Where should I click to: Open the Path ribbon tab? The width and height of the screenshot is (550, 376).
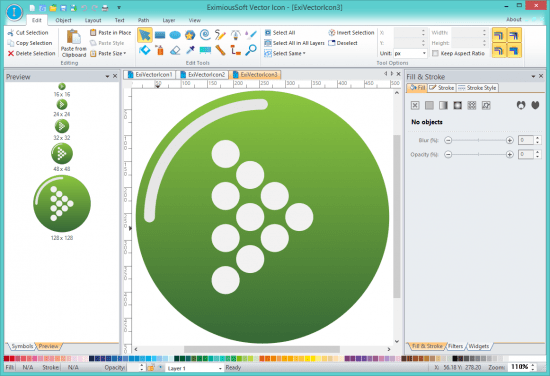tap(143, 20)
